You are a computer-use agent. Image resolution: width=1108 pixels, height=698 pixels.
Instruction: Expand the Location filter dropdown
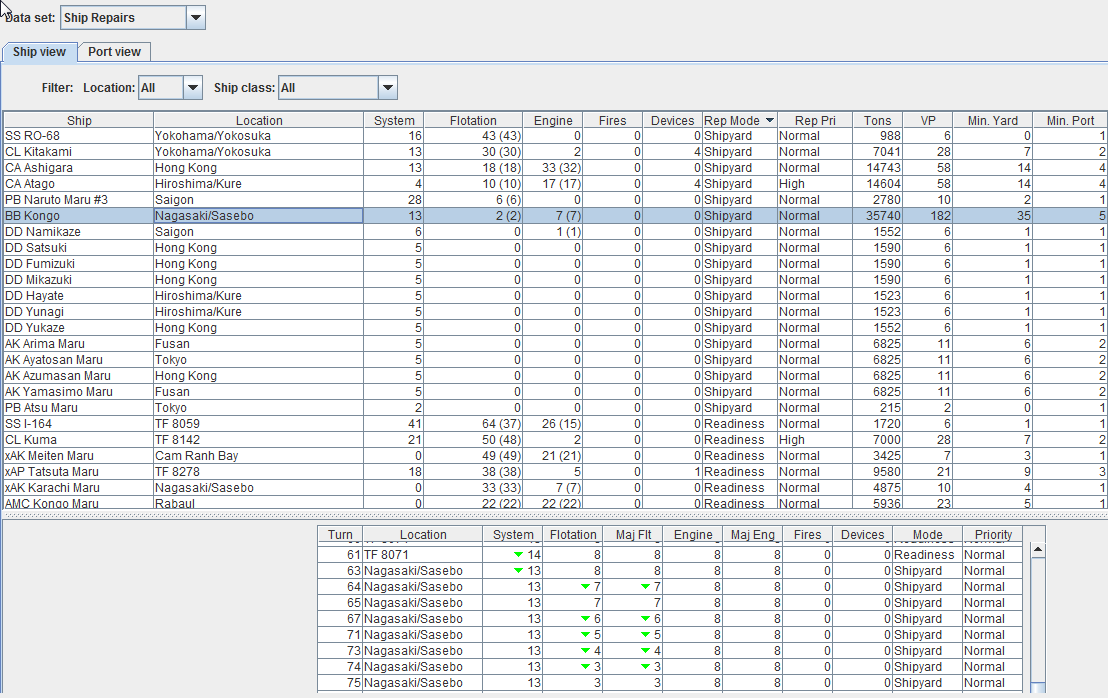coord(193,88)
